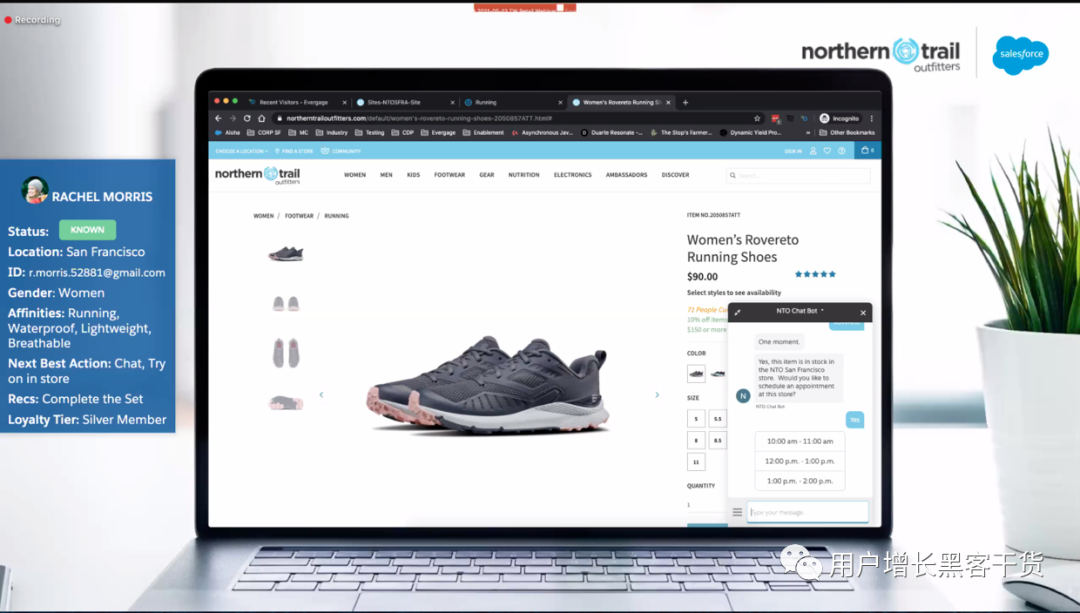The height and width of the screenshot is (613, 1080).
Task: Switch to Recent Visitors - Evergage tab
Action: pos(293,103)
